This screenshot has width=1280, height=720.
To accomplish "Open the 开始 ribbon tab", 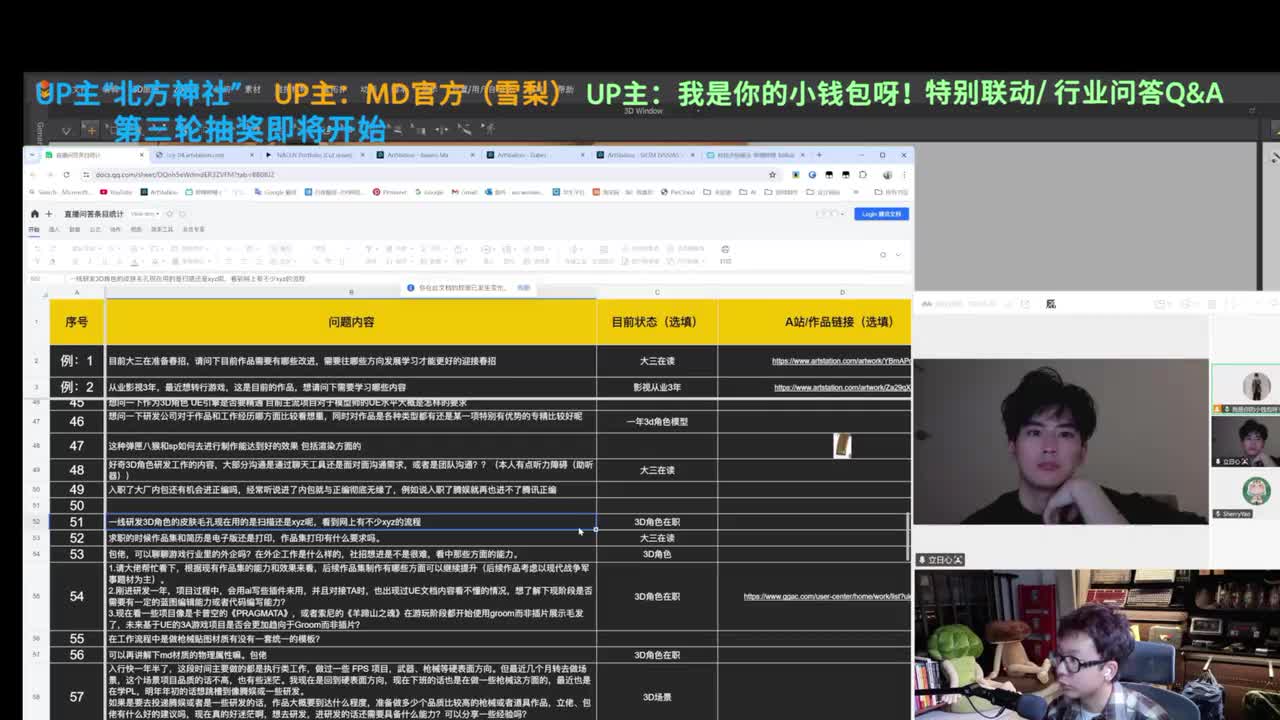I will point(34,230).
